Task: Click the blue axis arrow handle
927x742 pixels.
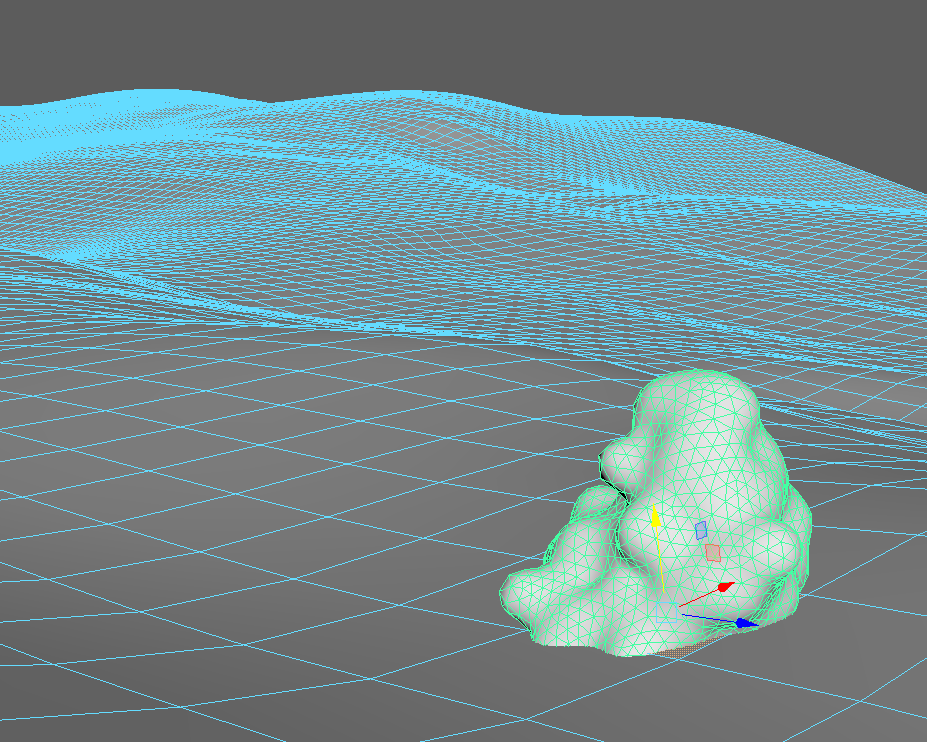Action: (x=744, y=623)
